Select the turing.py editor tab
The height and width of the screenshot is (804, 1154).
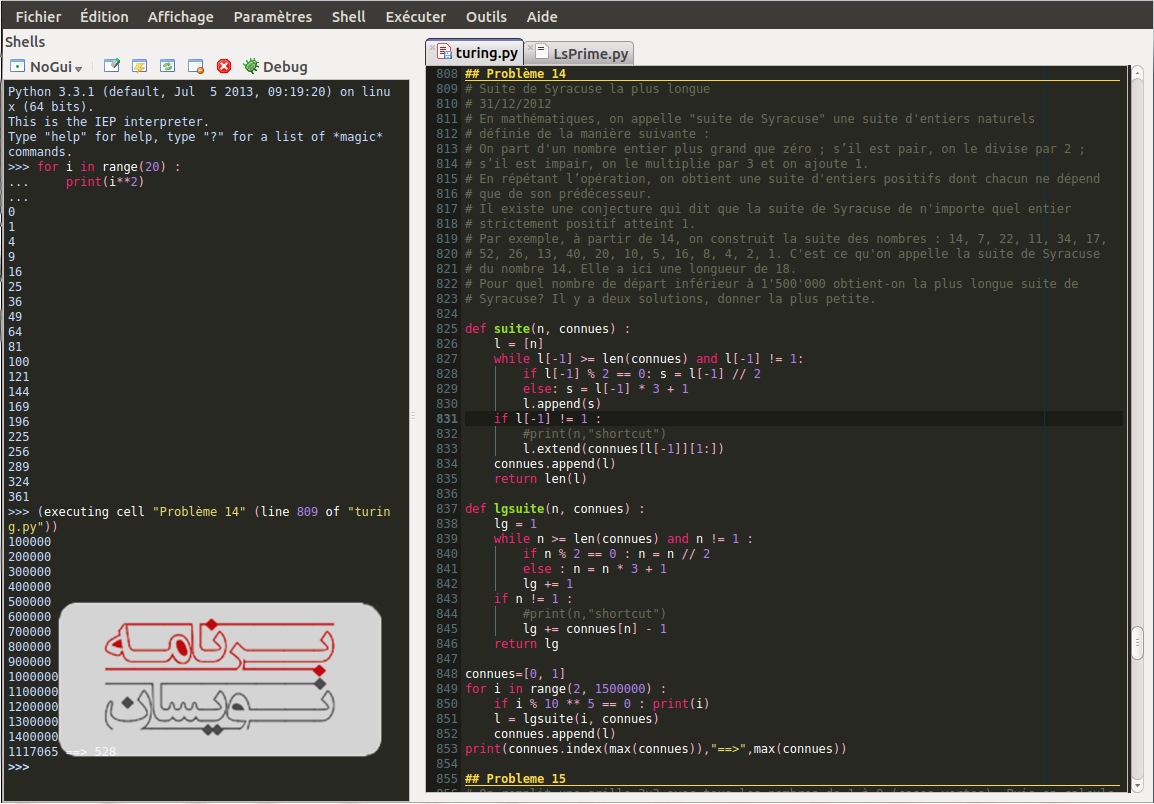tap(487, 52)
